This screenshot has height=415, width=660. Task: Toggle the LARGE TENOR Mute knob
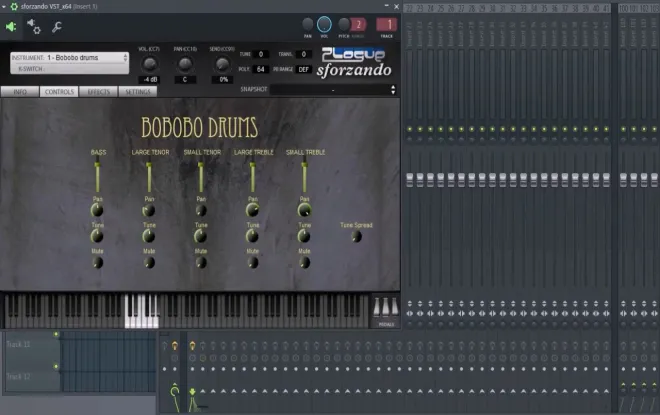149,263
